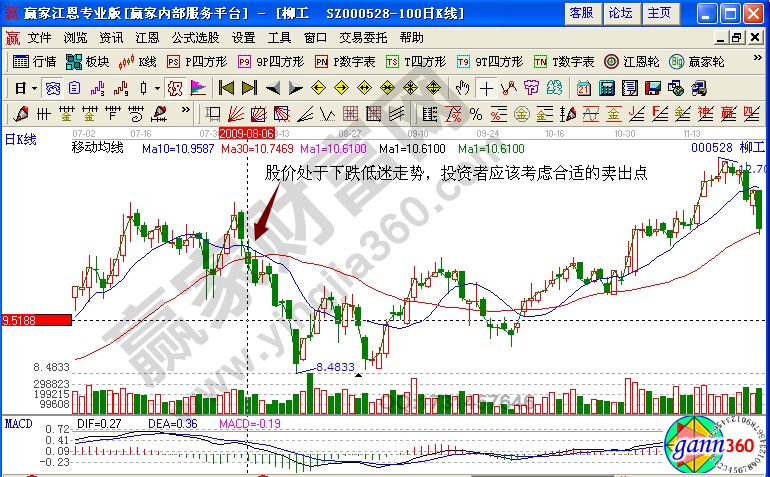Image resolution: width=770 pixels, height=477 pixels.
Task: Expand the 日 period dropdown arrow
Action: pyautogui.click(x=34, y=88)
